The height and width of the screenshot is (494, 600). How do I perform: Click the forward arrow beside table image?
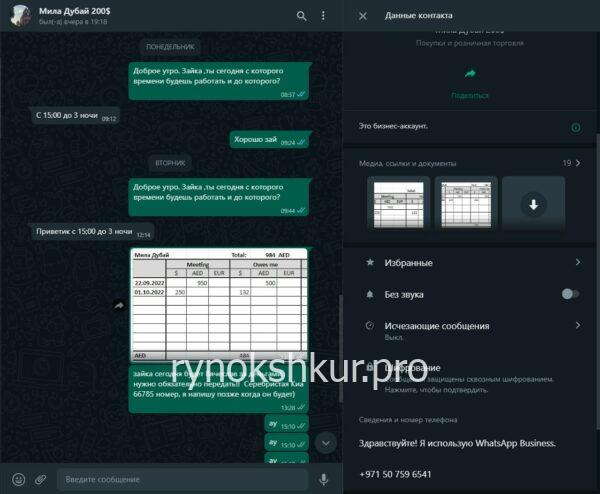click(119, 305)
